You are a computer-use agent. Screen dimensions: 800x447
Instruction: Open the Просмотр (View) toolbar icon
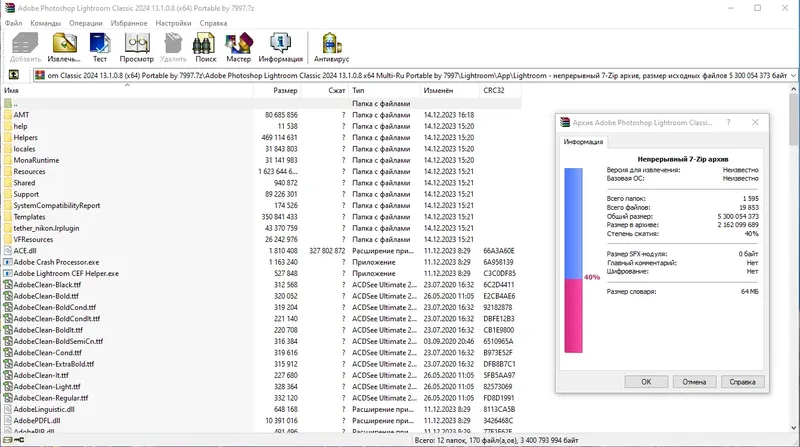coord(137,43)
